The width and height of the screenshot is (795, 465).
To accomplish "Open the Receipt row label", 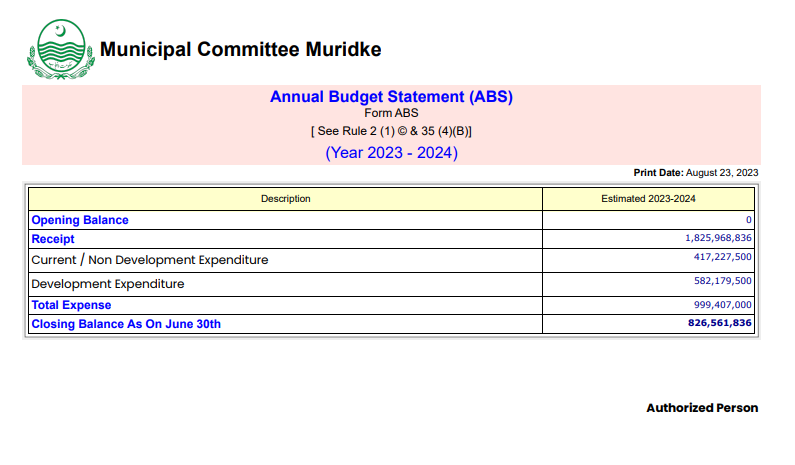I will [x=53, y=239].
